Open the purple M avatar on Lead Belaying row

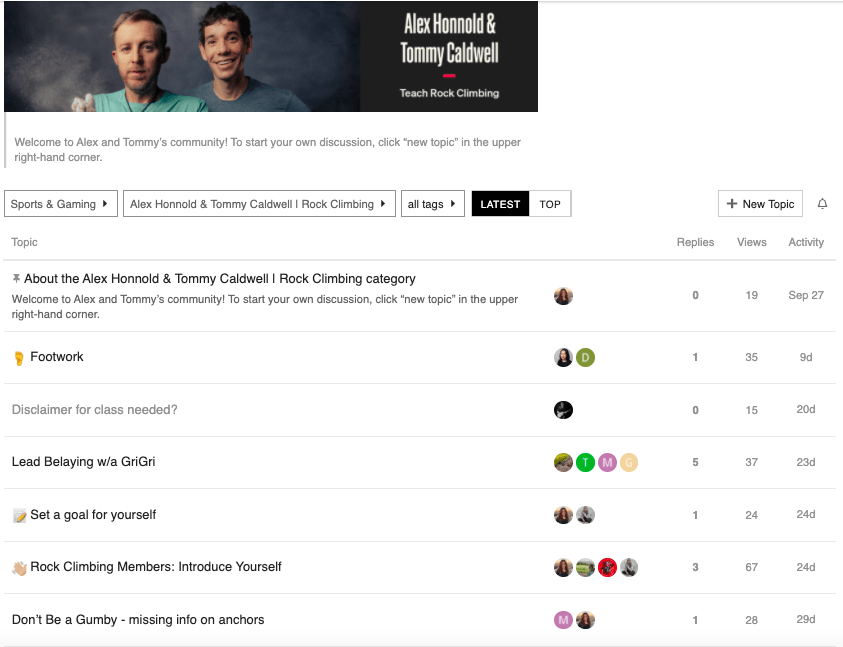click(x=608, y=462)
